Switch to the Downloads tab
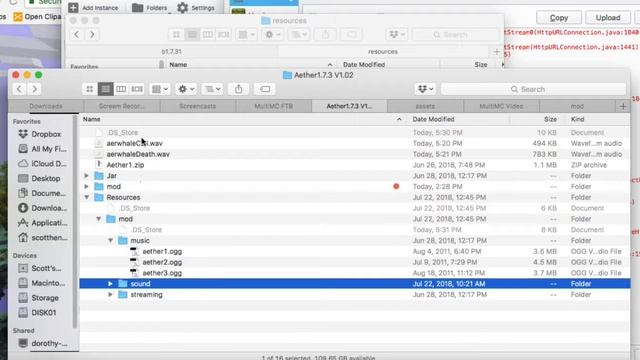The width and height of the screenshot is (640, 360). tap(46, 106)
